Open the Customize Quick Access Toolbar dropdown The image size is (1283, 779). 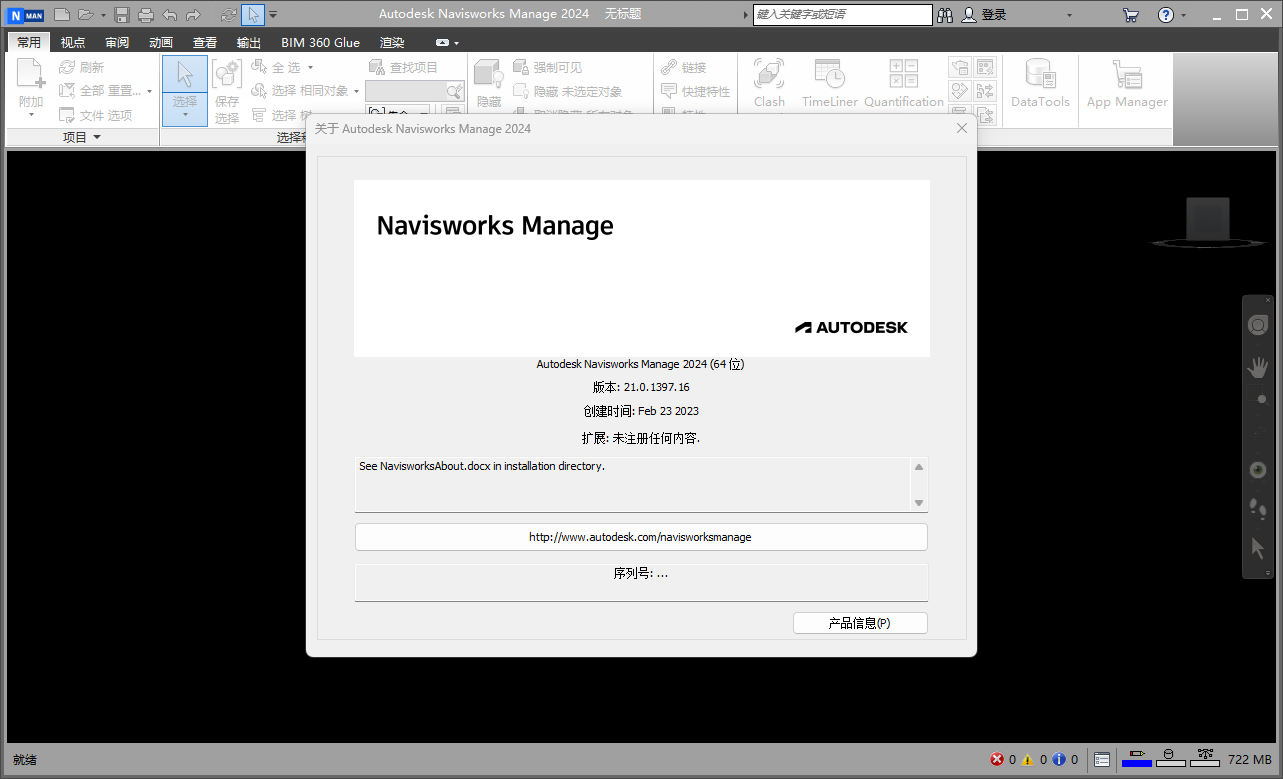[274, 15]
